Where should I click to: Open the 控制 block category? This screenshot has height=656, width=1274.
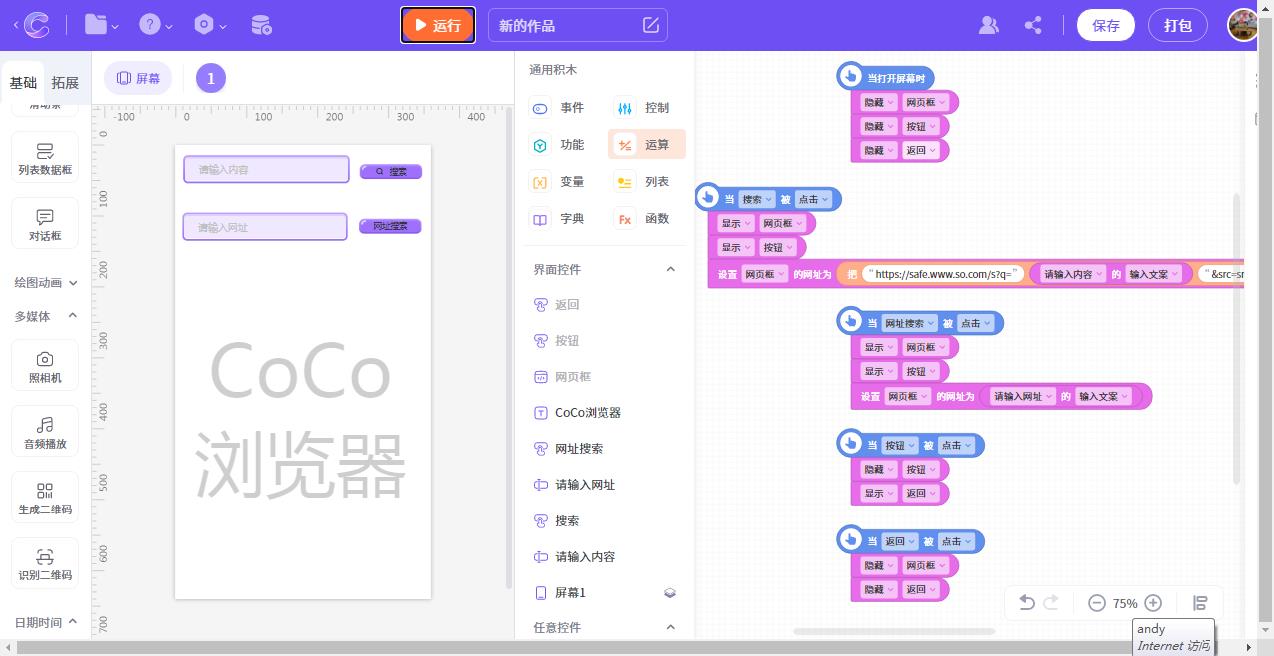[x=645, y=108]
